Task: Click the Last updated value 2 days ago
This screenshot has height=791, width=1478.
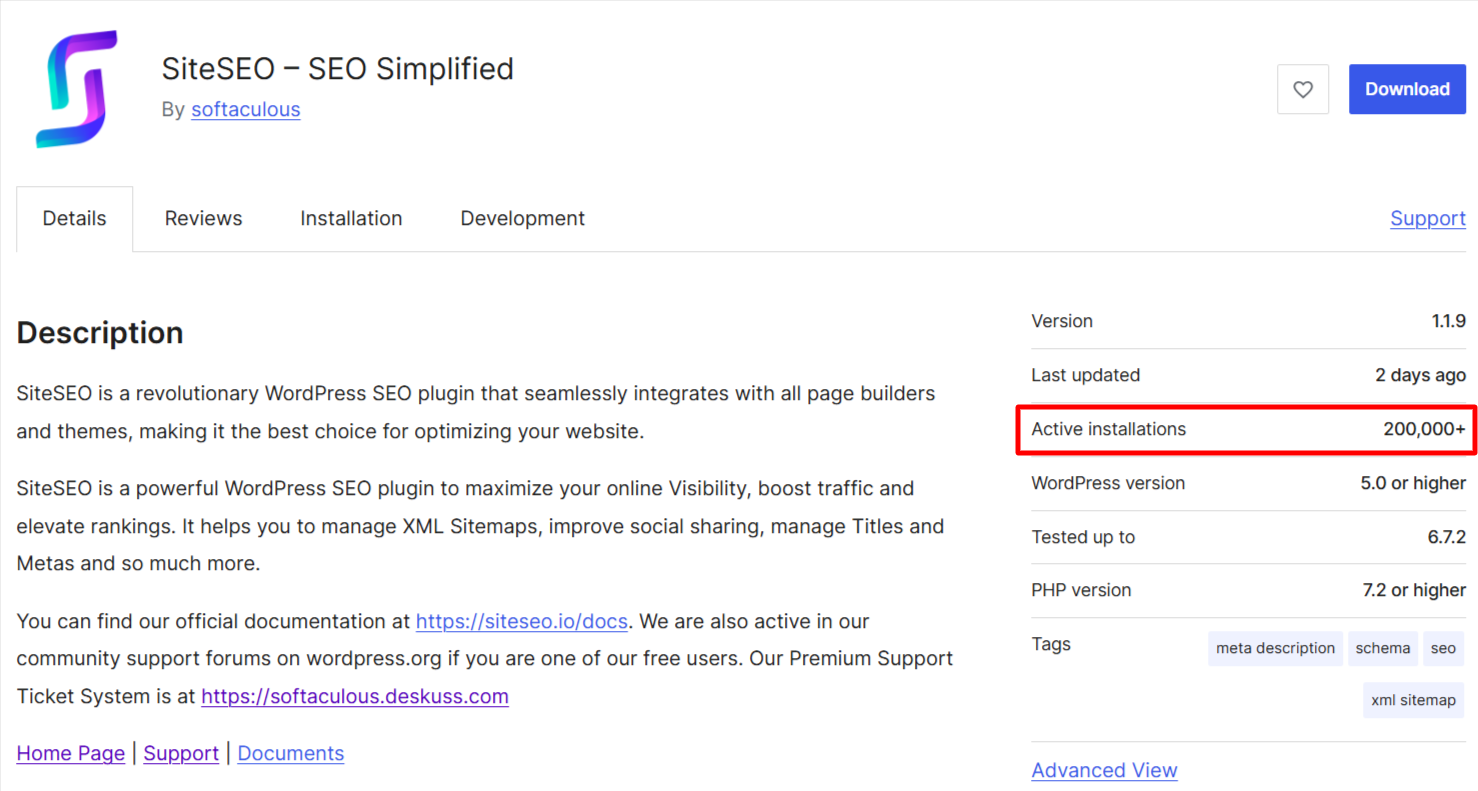Action: [1421, 375]
